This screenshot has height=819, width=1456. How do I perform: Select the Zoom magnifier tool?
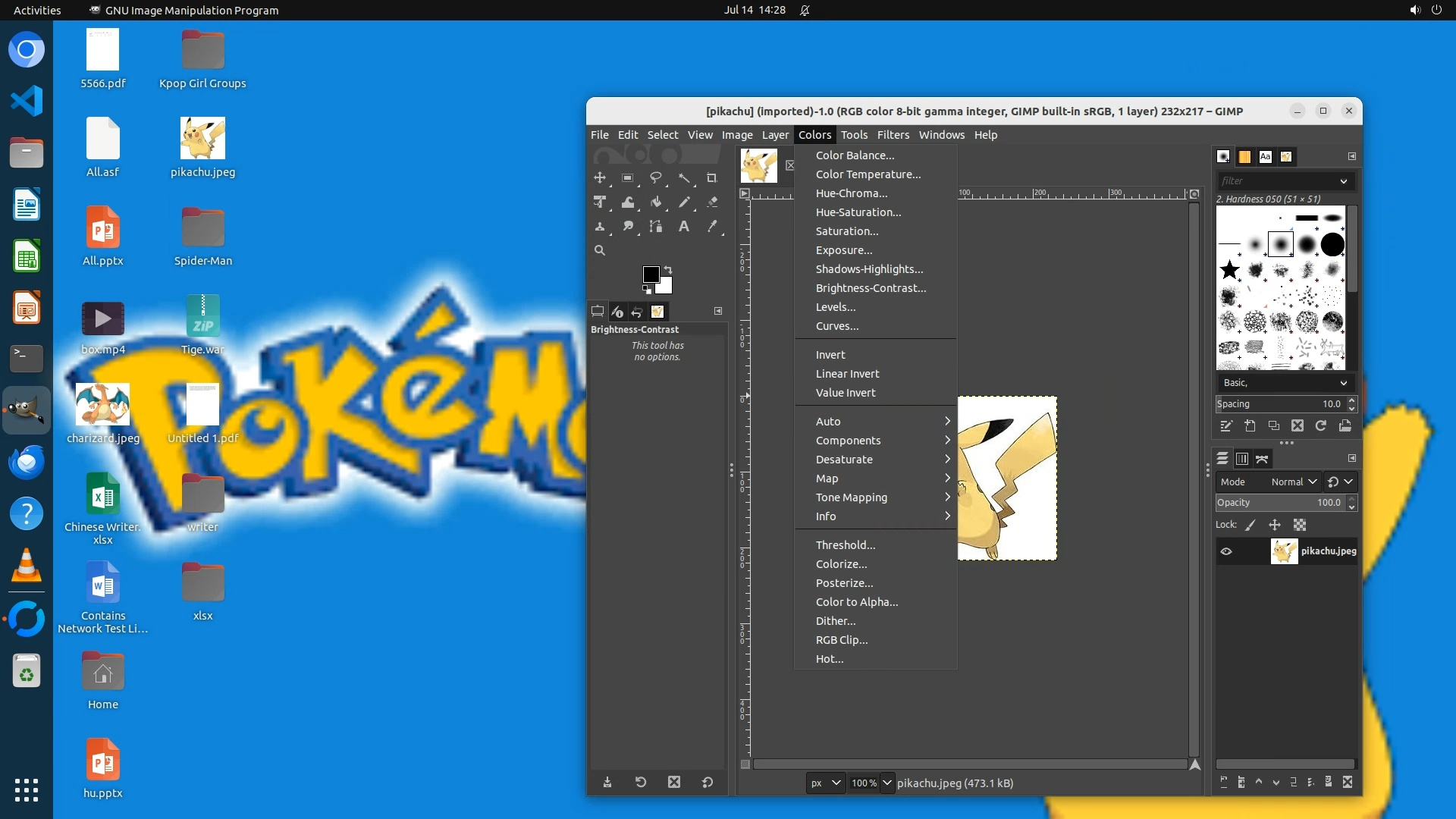[x=600, y=251]
